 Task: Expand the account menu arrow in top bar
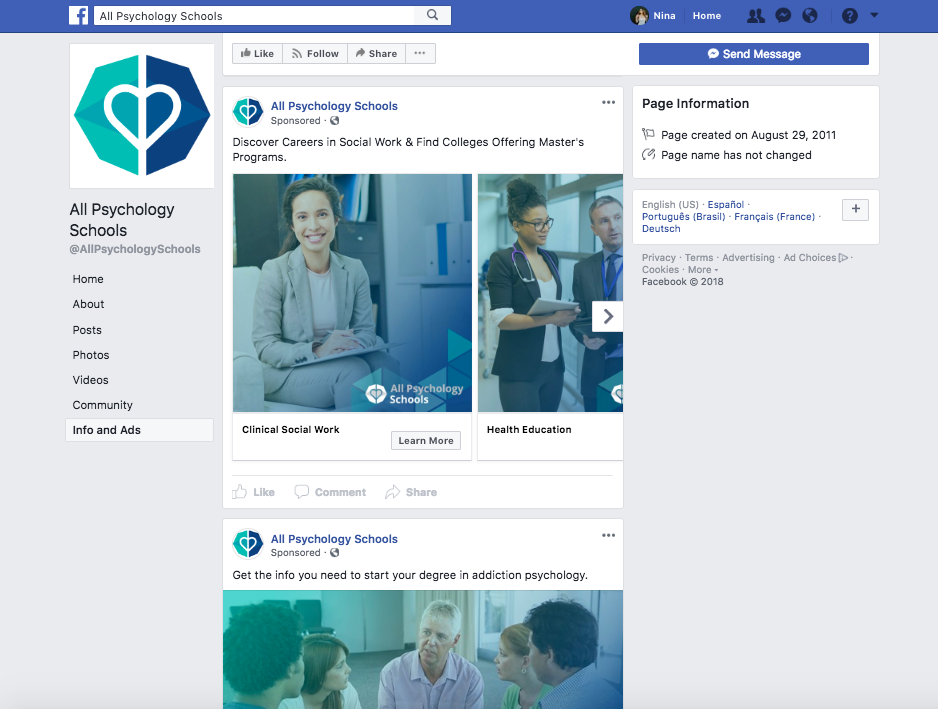(874, 15)
